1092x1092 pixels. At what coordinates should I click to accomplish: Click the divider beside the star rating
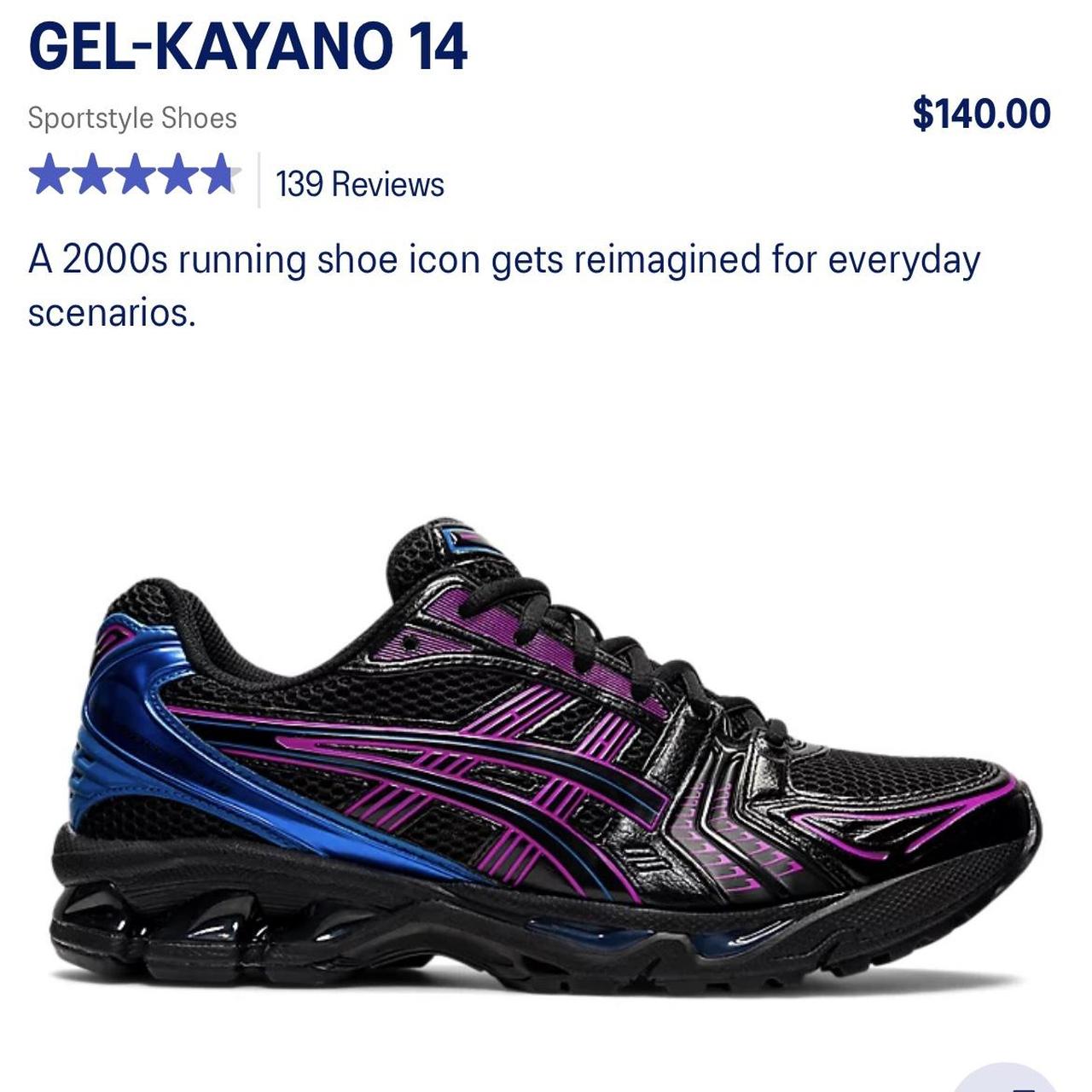pos(258,179)
